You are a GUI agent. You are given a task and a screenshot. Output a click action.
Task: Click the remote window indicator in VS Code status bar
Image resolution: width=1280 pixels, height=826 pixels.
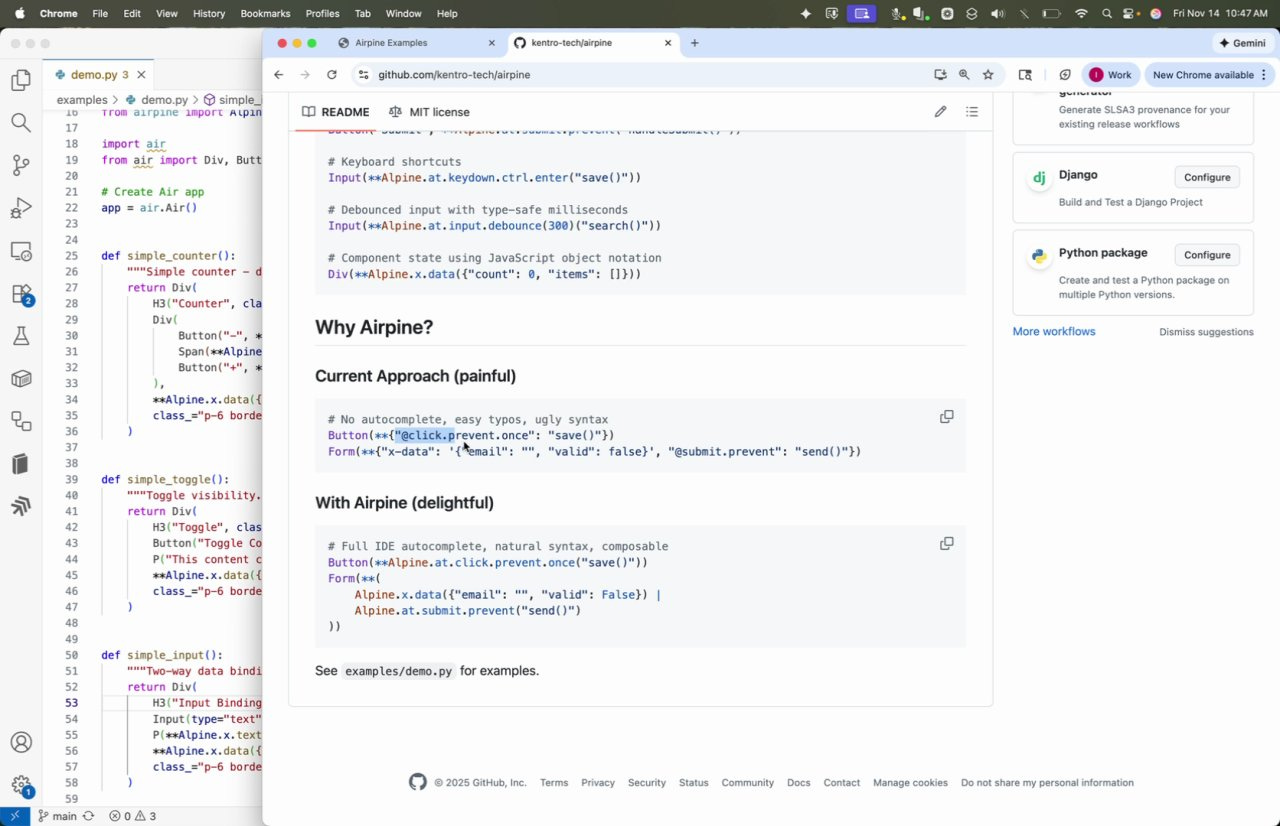point(15,816)
